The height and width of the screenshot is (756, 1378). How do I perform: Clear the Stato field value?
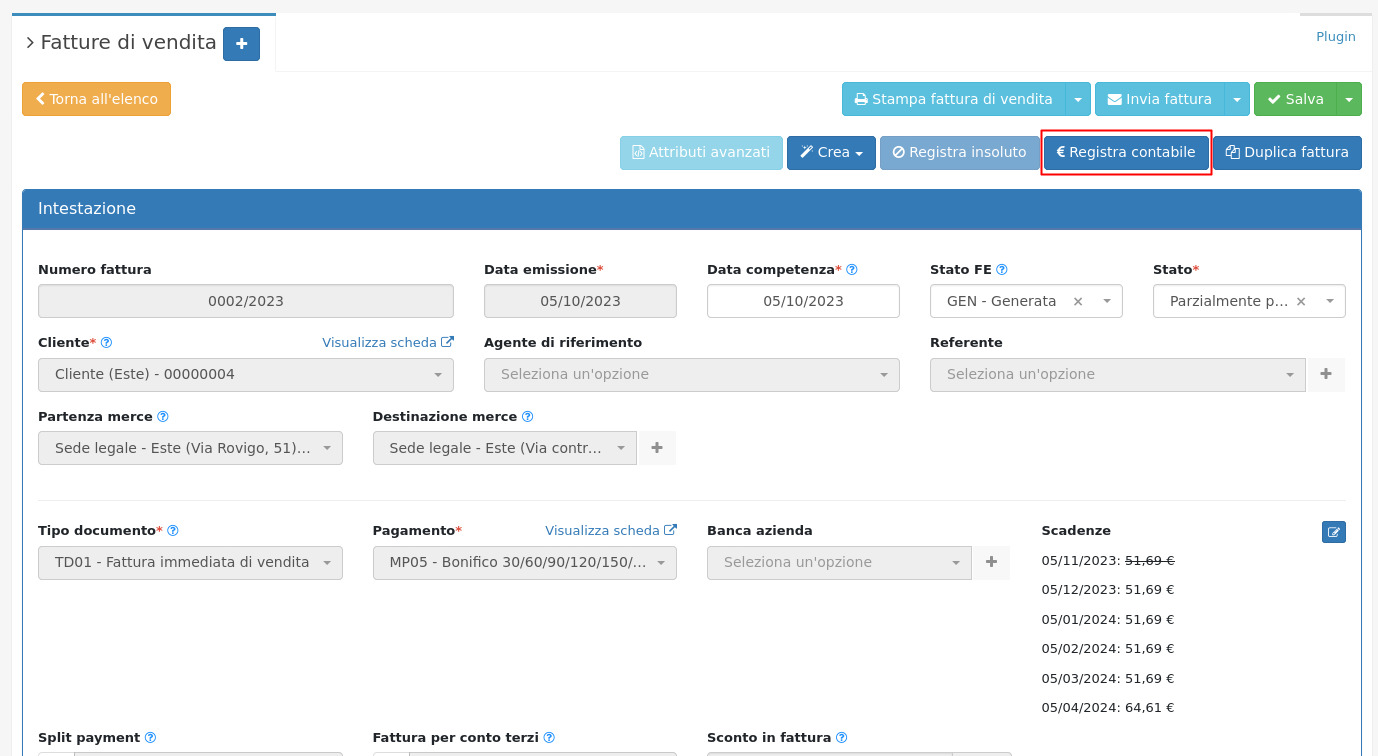tap(1301, 301)
